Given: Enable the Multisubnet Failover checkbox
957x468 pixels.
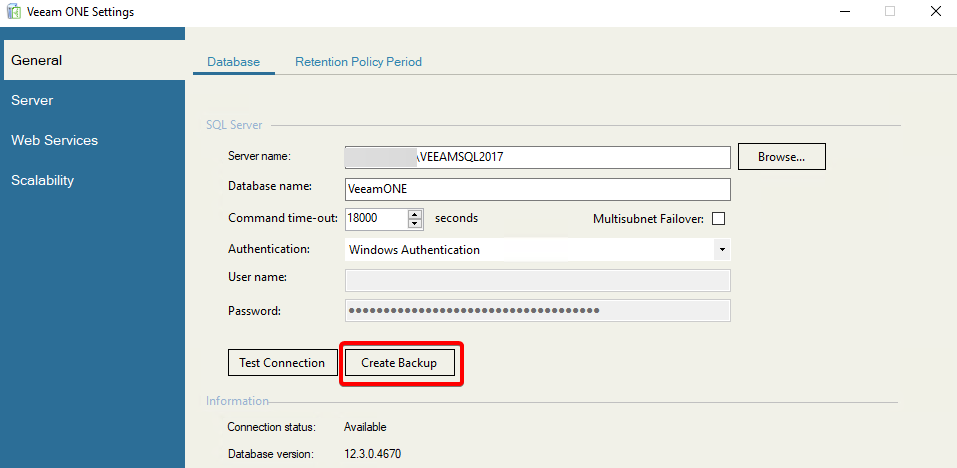Looking at the screenshot, I should click(718, 219).
